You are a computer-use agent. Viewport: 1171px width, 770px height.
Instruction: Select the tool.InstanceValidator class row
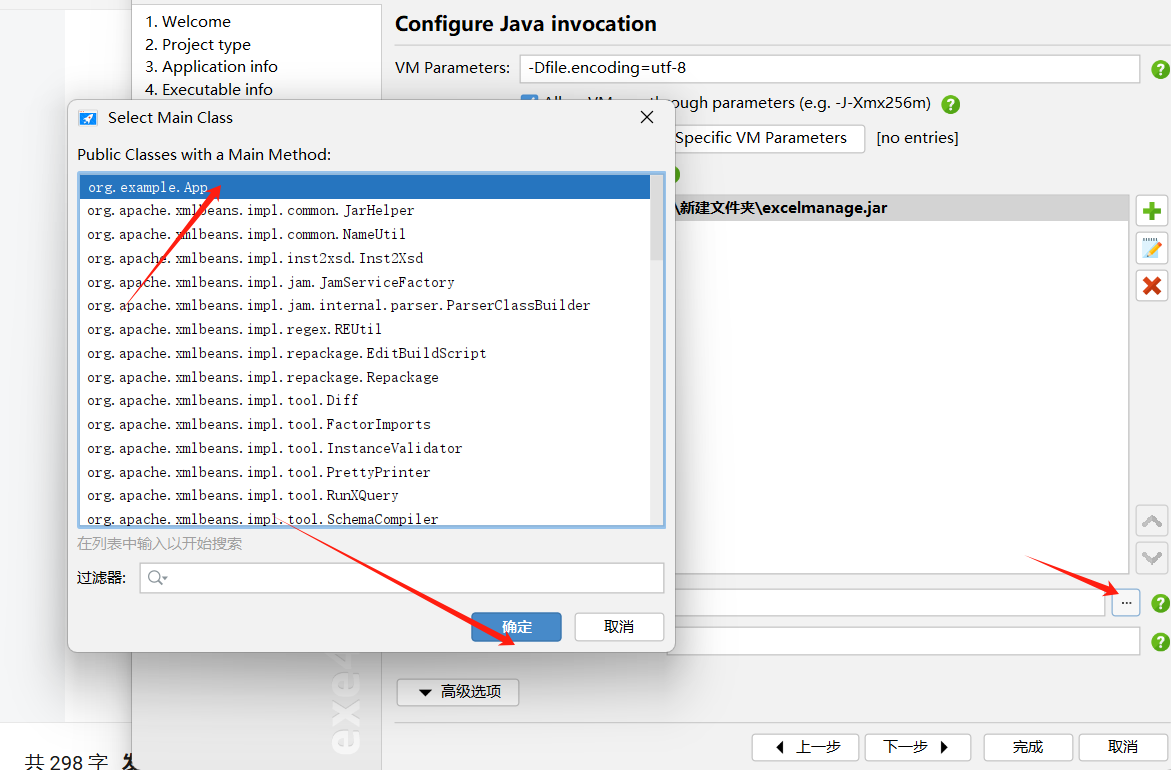[x=365, y=448]
